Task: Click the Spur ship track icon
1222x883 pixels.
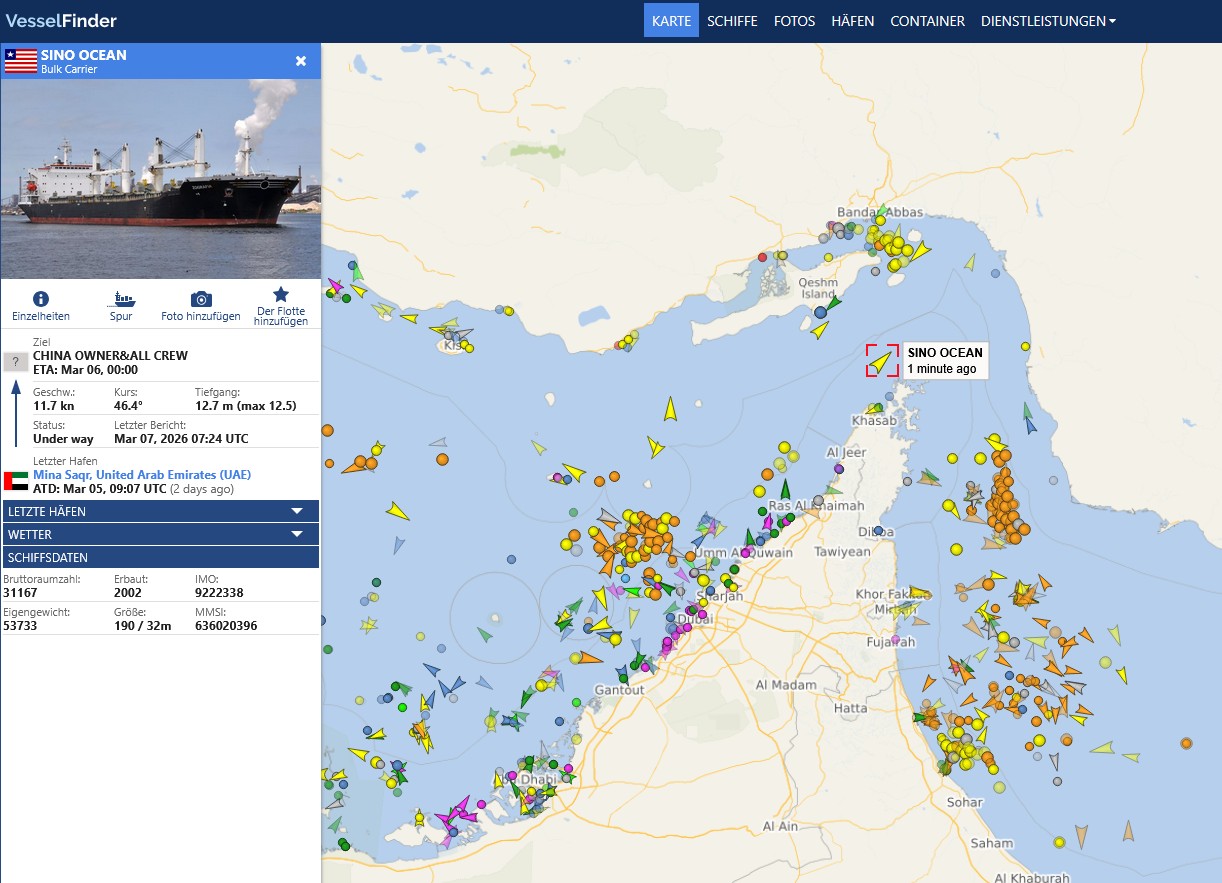Action: tap(121, 299)
